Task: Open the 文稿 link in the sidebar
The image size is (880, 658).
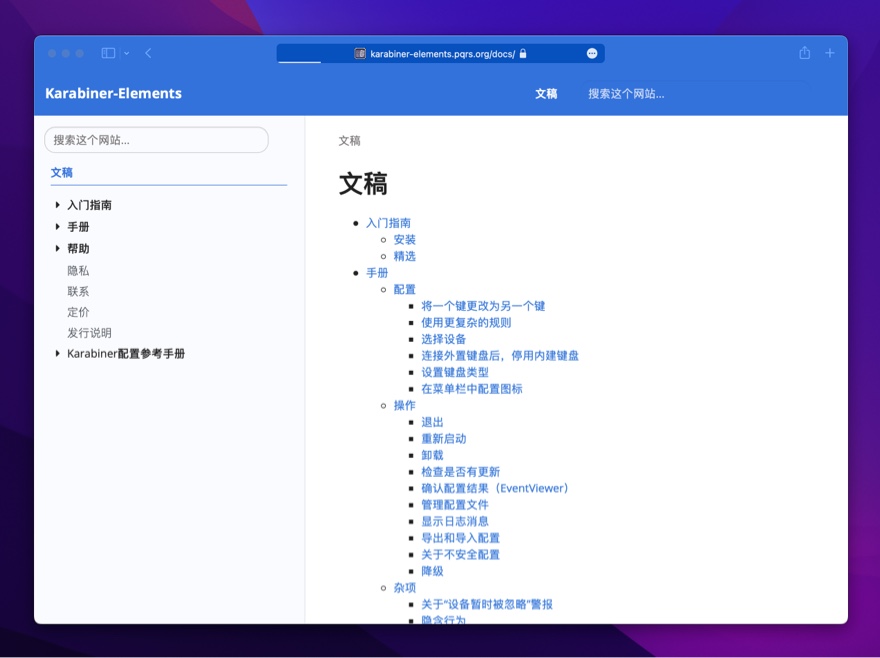Action: (x=62, y=172)
